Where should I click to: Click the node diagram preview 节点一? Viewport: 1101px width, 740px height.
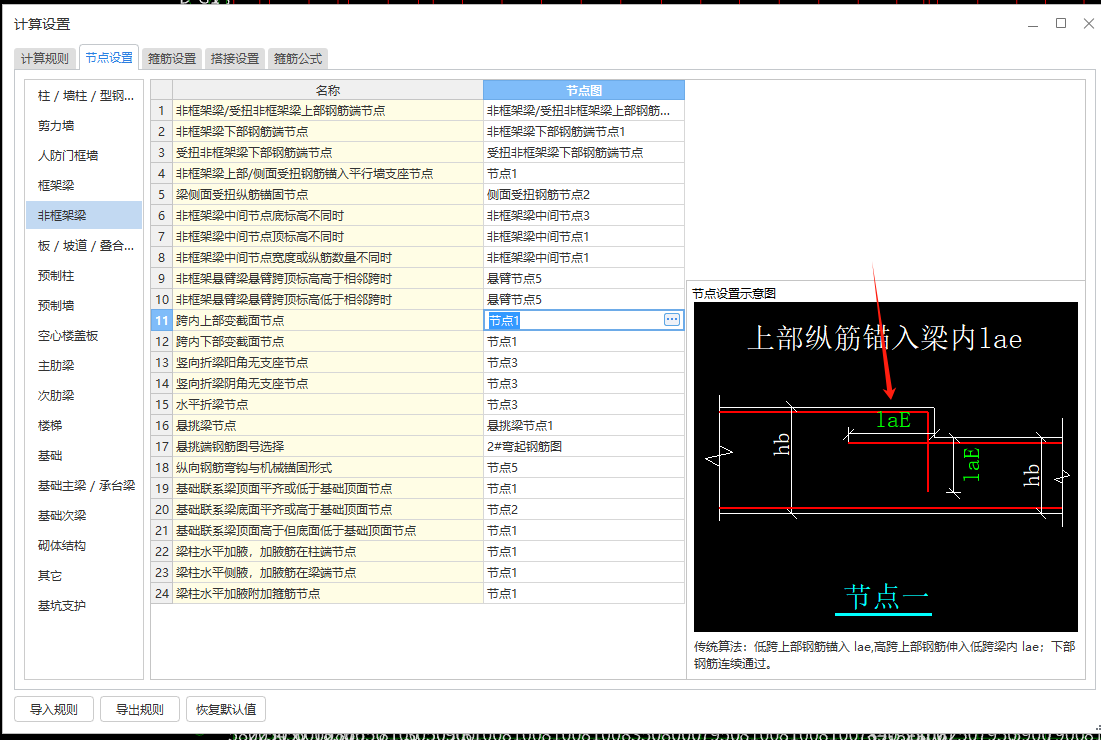[885, 467]
